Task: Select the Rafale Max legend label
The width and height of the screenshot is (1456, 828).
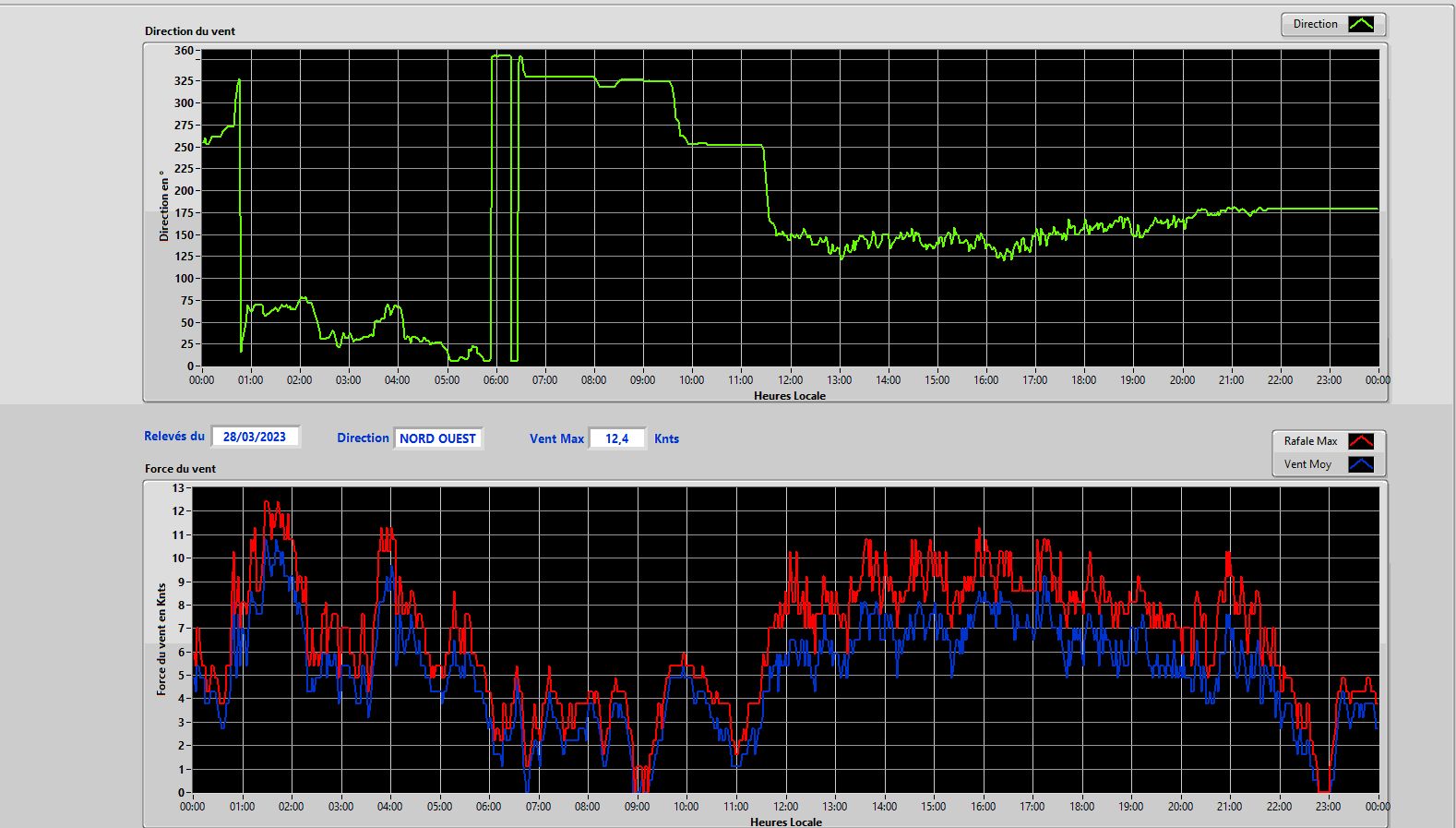Action: click(1310, 441)
